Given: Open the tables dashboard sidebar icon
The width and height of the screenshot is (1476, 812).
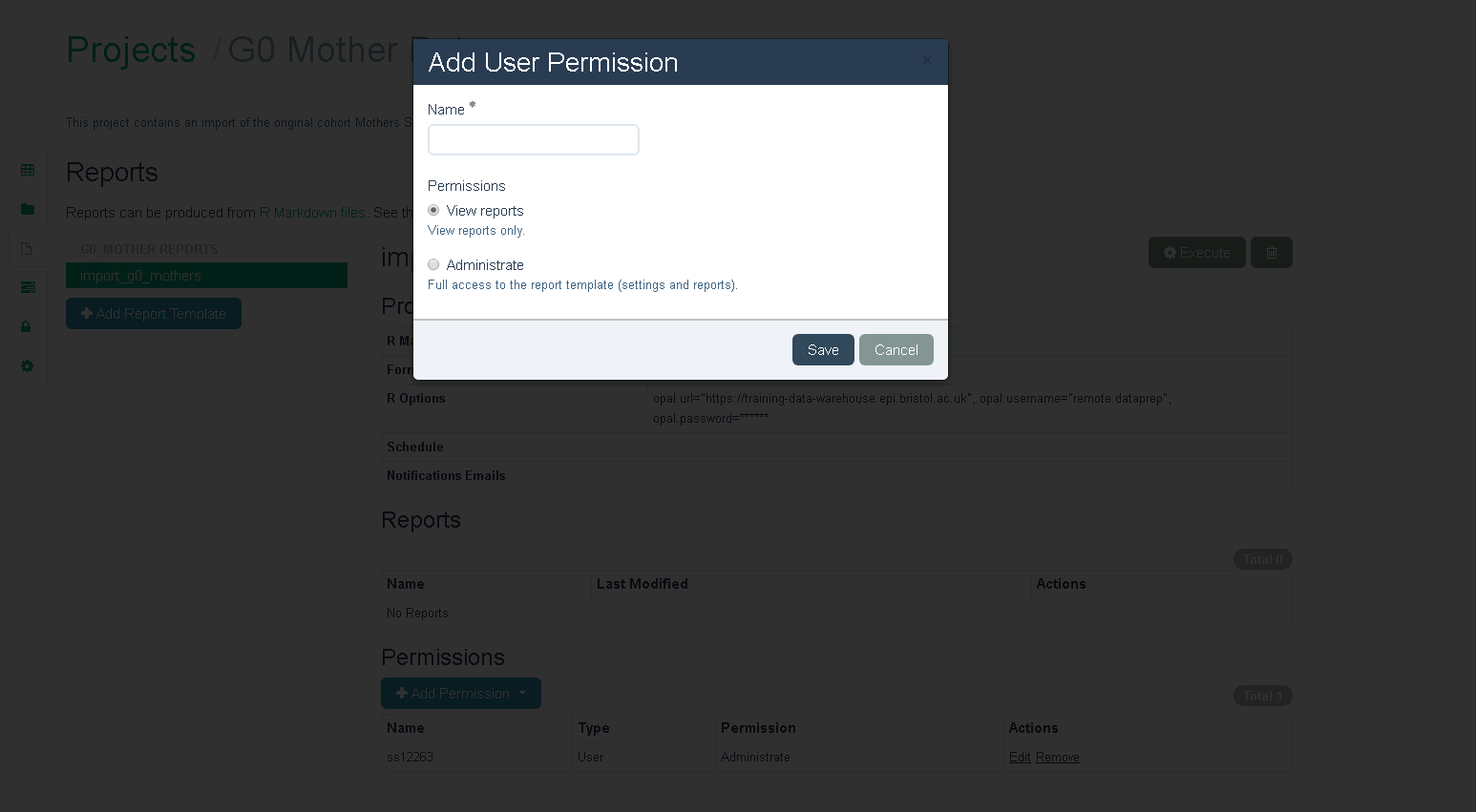Looking at the screenshot, I should [27, 169].
